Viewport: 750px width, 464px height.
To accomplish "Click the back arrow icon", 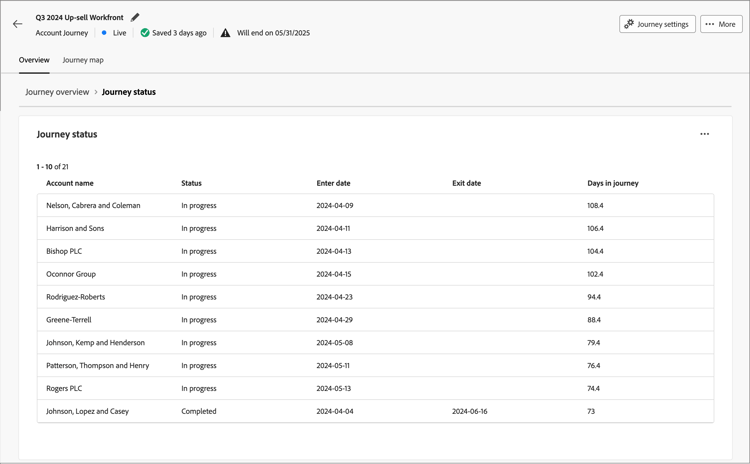I will 17,24.
